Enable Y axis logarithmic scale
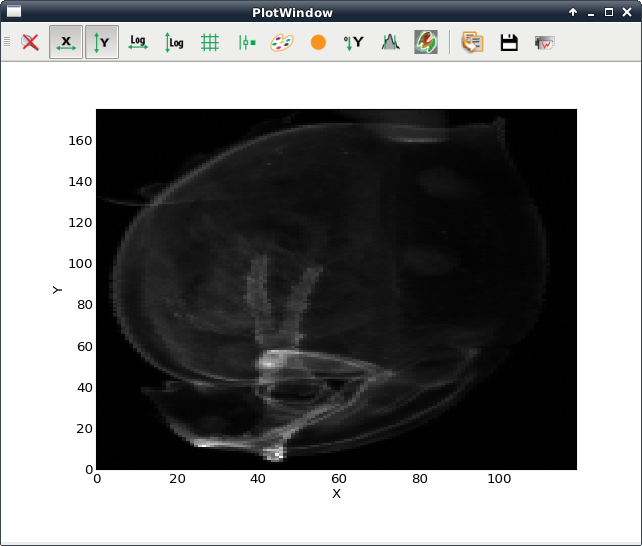The image size is (642, 546). tap(174, 42)
